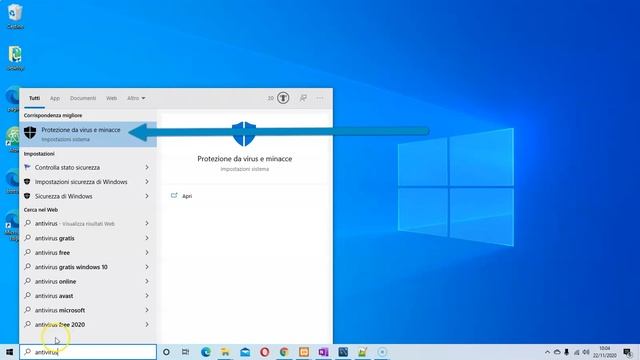Select the second desktop icon below Recycle Bin
The height and width of the screenshot is (360, 640).
(15, 58)
